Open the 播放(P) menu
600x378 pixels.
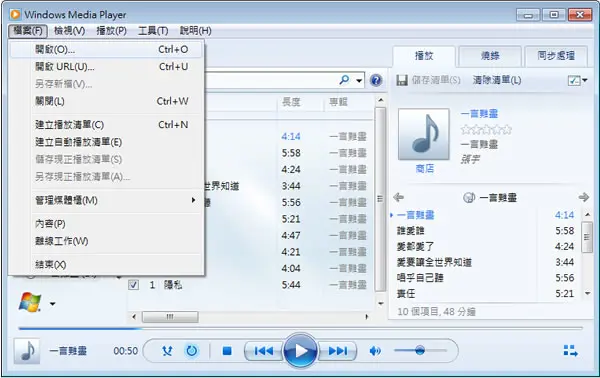tap(111, 31)
